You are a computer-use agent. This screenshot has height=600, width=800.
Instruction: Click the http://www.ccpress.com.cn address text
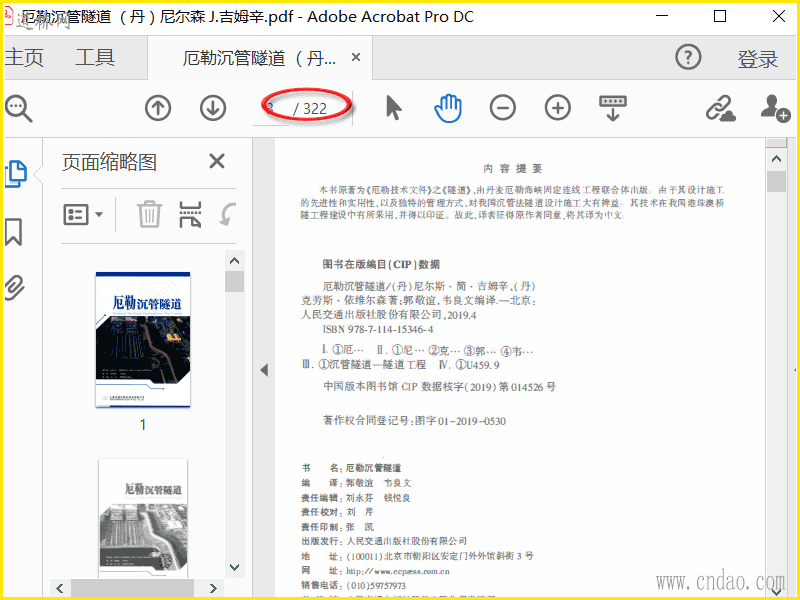coord(398,571)
